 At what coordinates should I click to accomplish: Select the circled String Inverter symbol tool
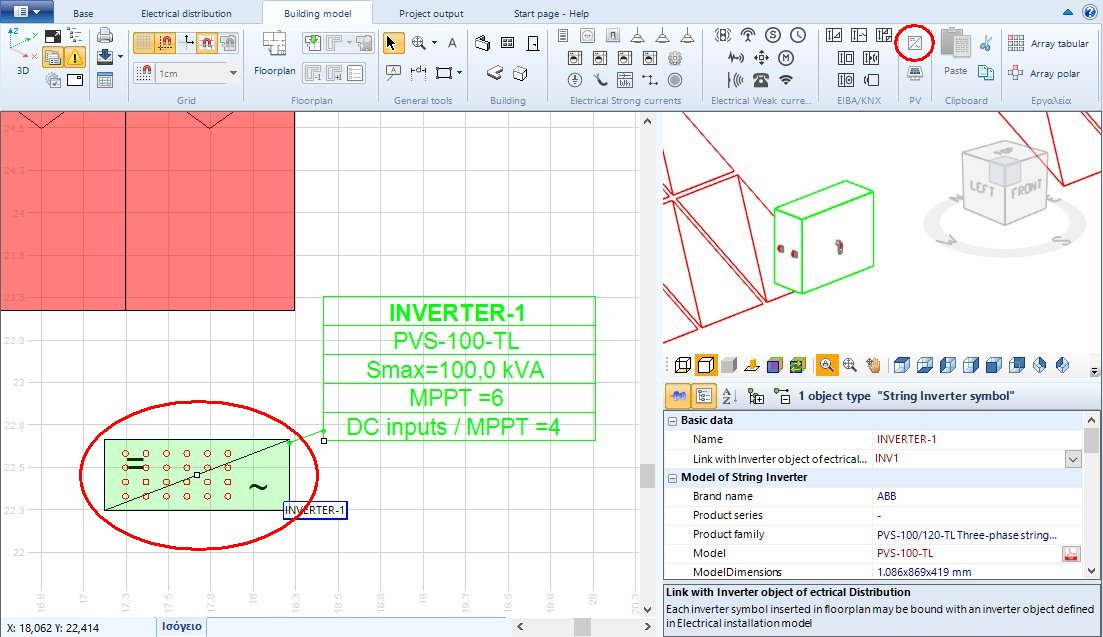[915, 43]
